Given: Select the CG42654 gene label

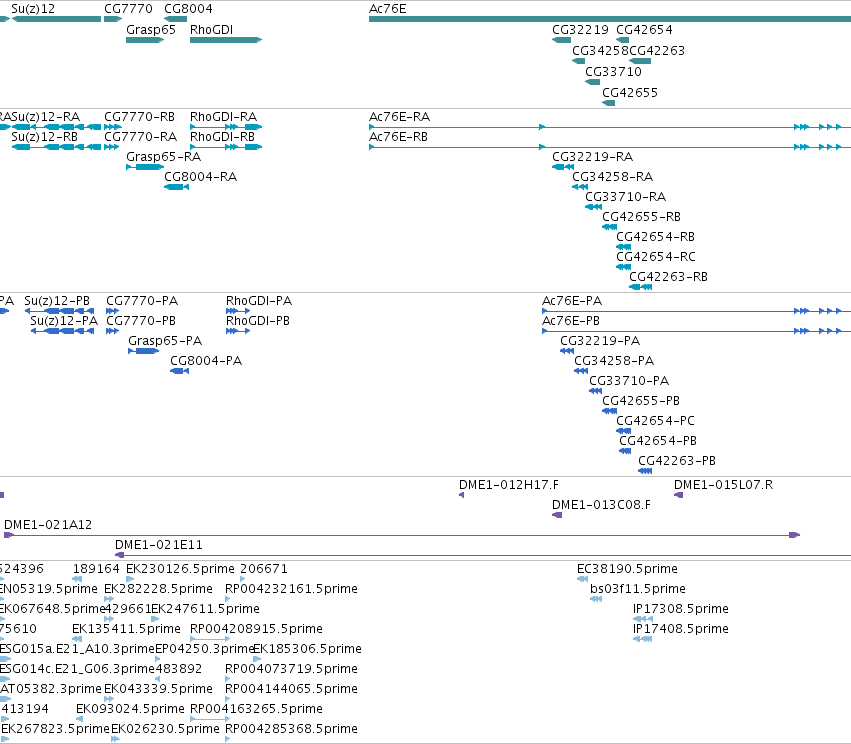Looking at the screenshot, I should 644,30.
